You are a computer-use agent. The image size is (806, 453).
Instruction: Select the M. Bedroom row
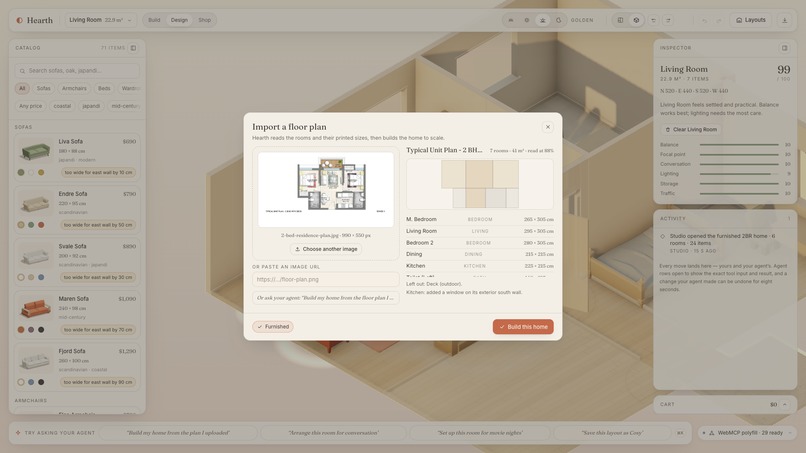tap(480, 219)
